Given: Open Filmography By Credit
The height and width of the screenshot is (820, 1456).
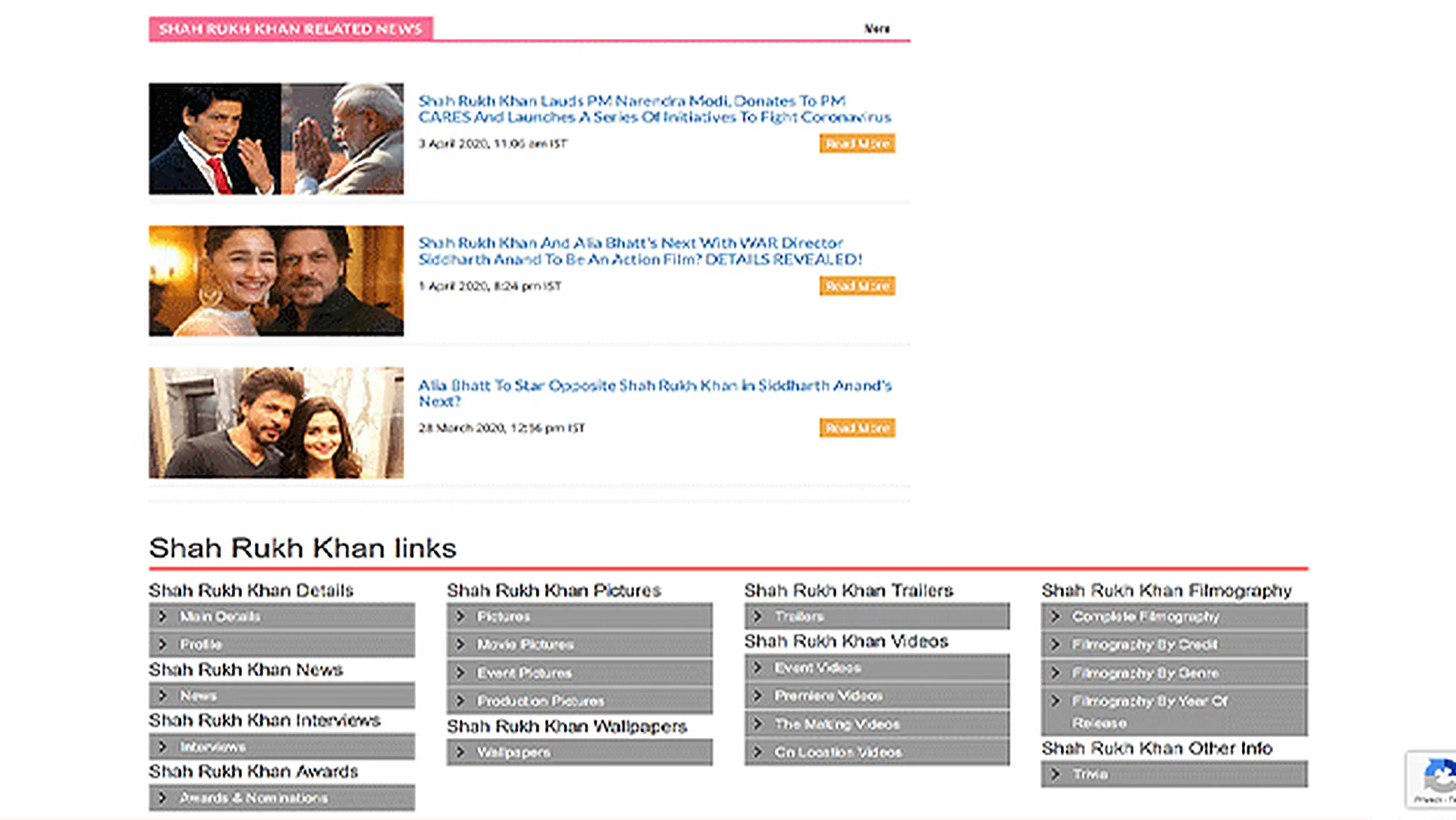Looking at the screenshot, I should click(1175, 644).
